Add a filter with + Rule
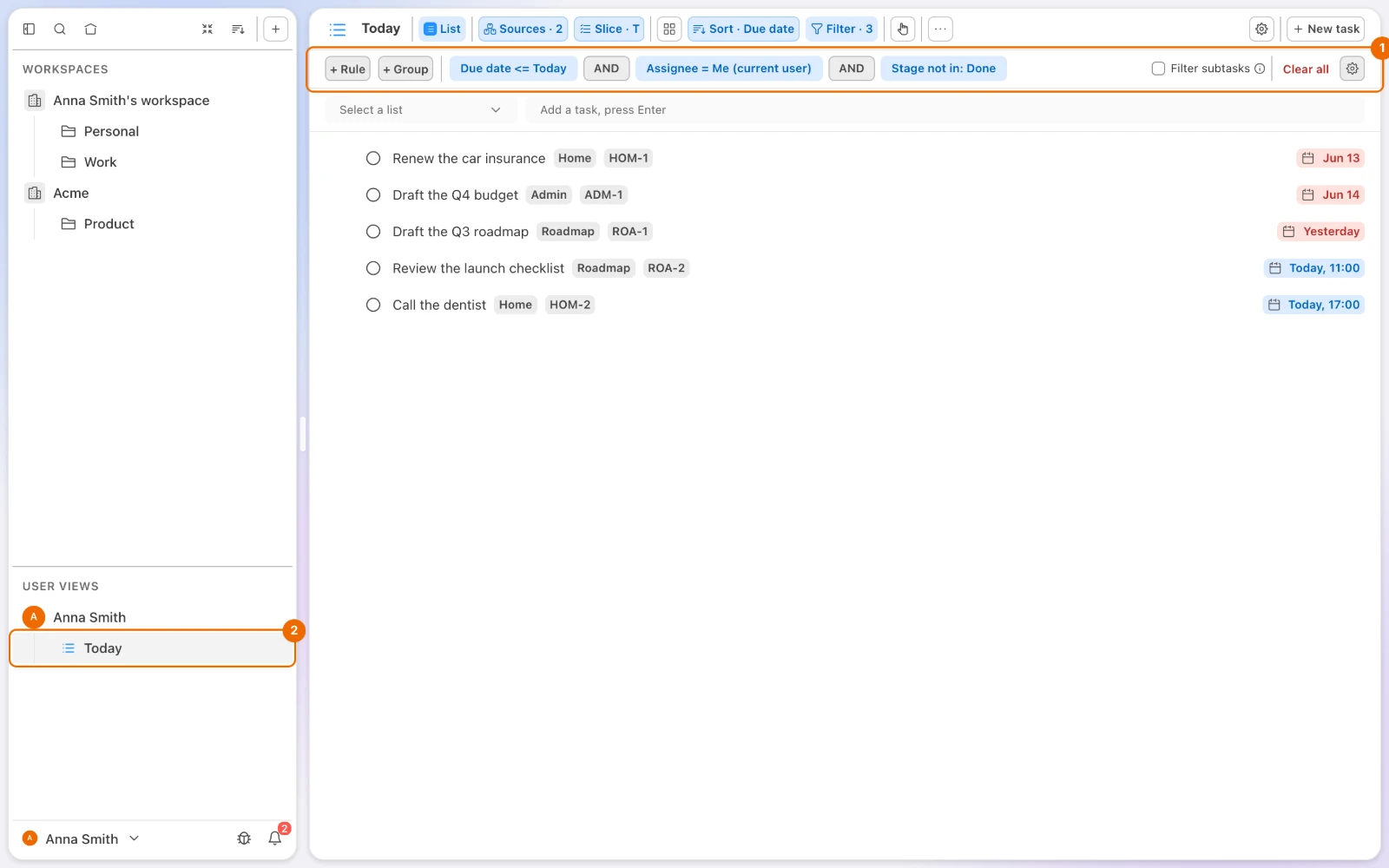Screen dimensions: 1389x868 point(347,69)
